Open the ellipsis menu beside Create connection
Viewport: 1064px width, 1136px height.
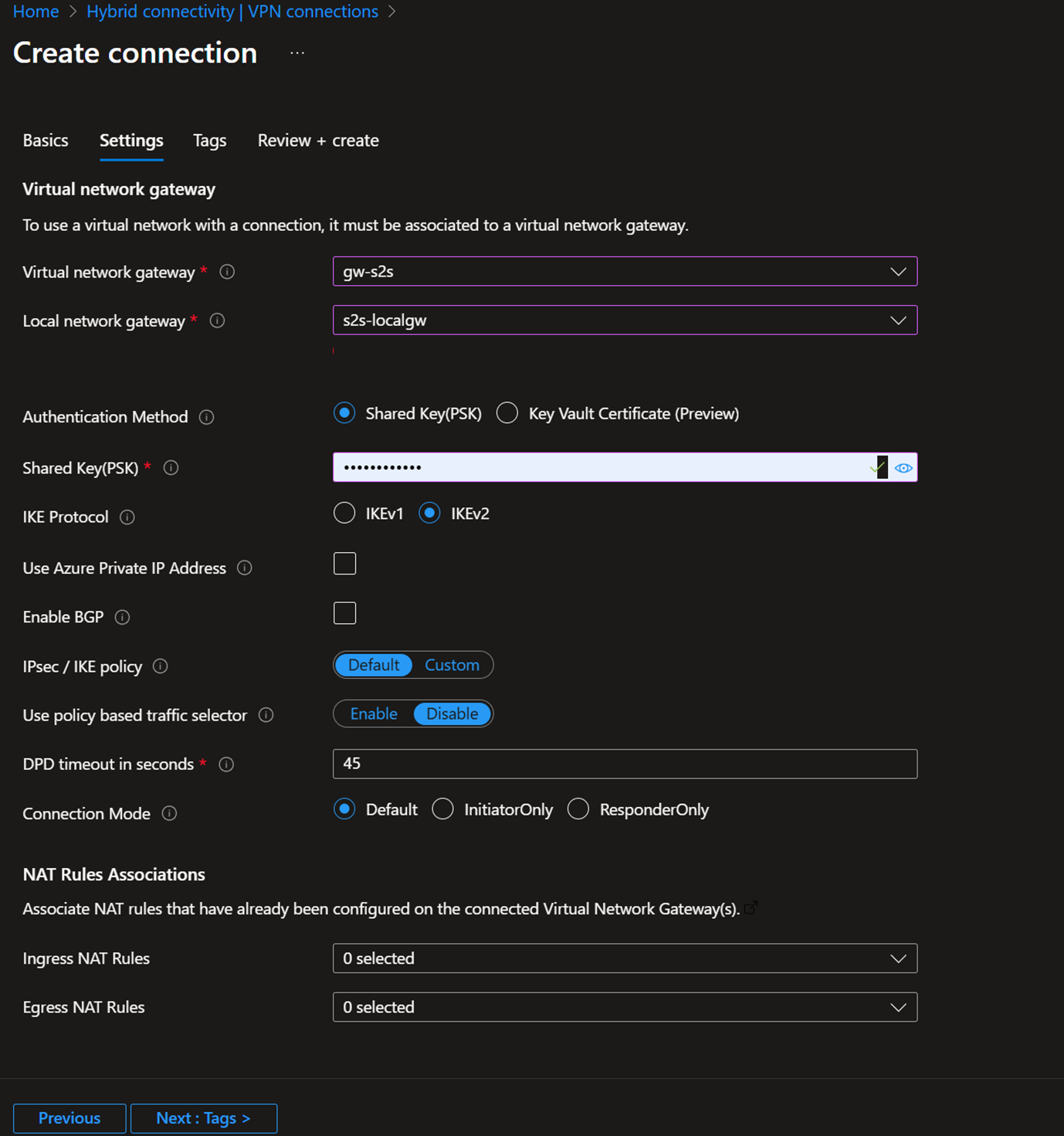click(297, 53)
